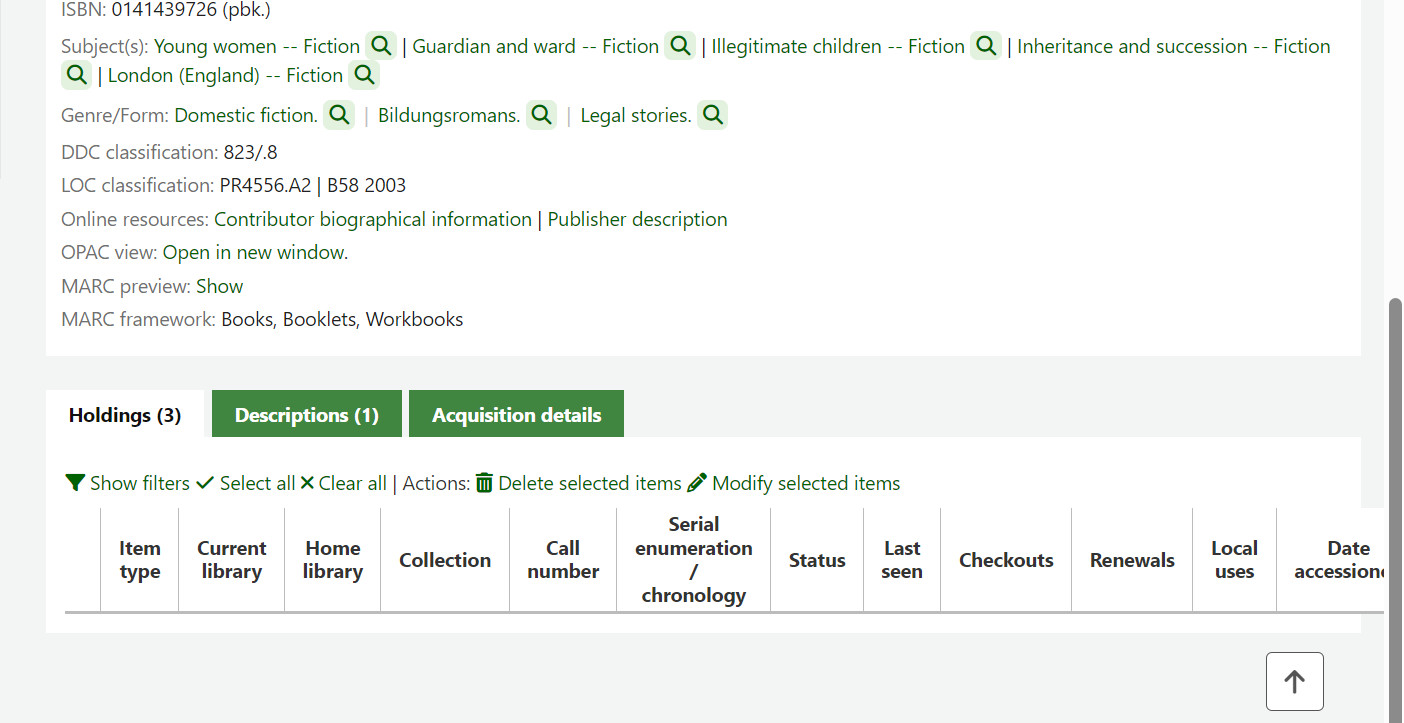Open the Acquisition details tab
This screenshot has width=1404, height=723.
516,415
